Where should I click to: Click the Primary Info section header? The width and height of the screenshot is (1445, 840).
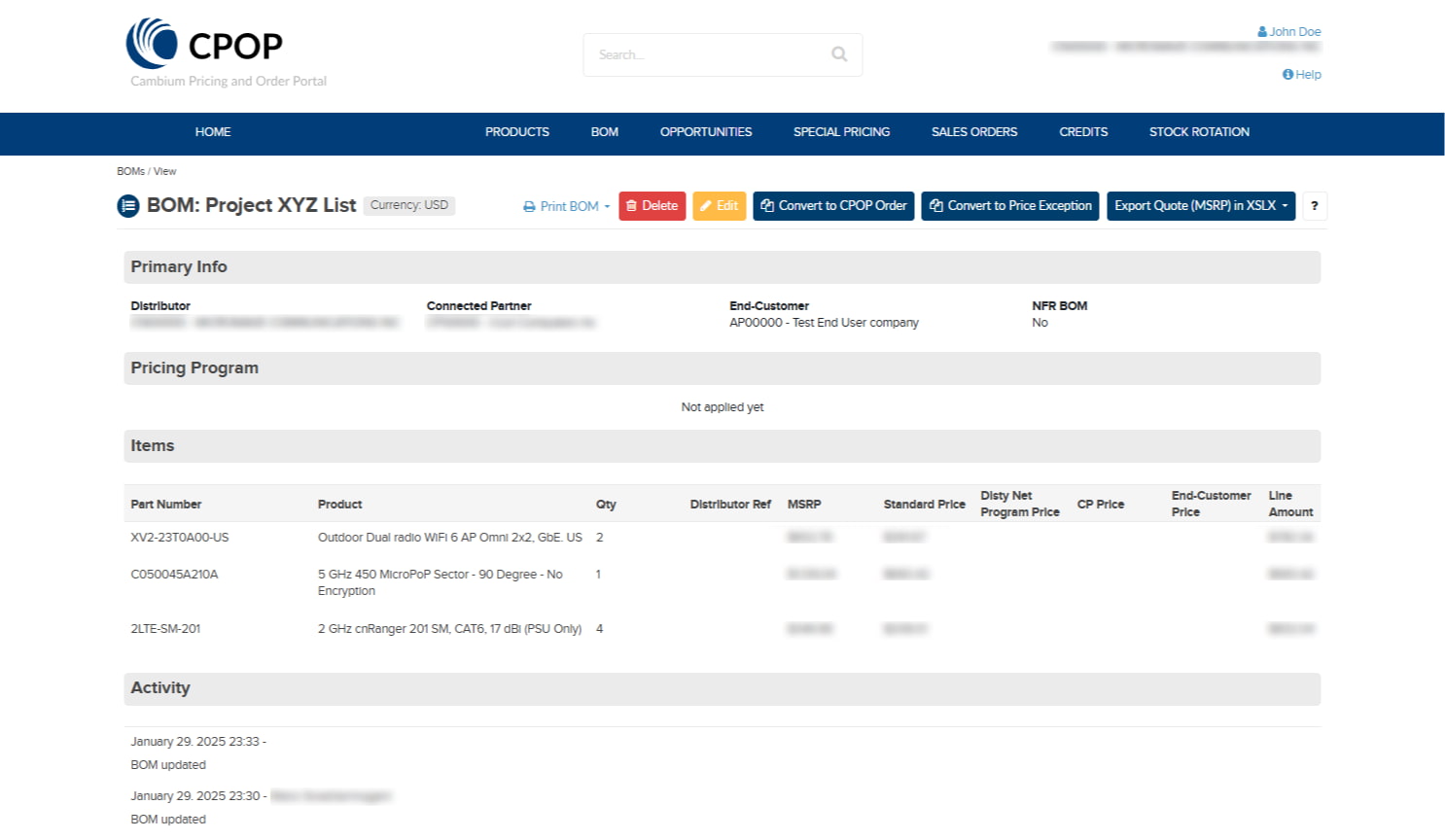[x=722, y=267]
